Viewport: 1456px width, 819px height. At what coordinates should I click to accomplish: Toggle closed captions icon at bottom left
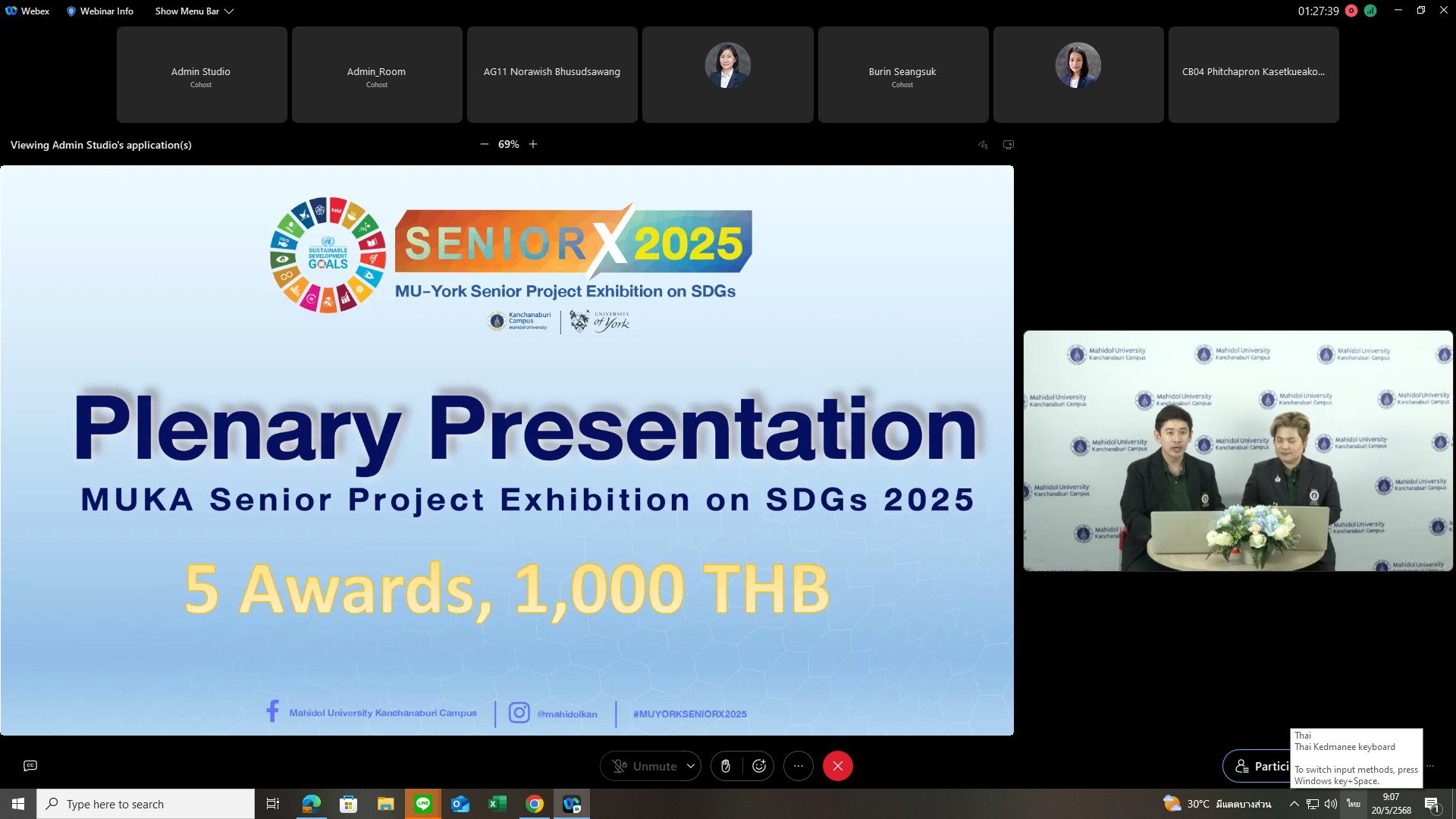tap(30, 766)
